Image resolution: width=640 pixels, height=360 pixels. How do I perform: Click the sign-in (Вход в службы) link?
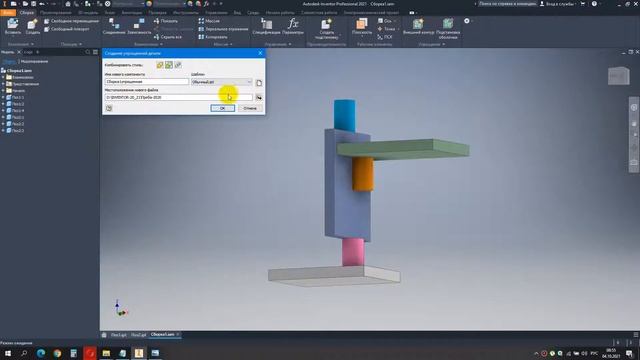(x=560, y=4)
